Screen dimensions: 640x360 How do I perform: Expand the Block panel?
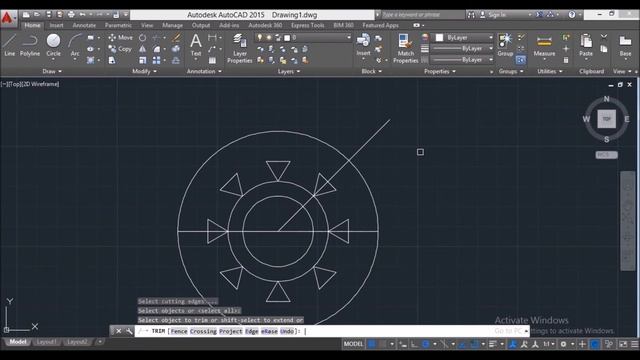tap(371, 71)
